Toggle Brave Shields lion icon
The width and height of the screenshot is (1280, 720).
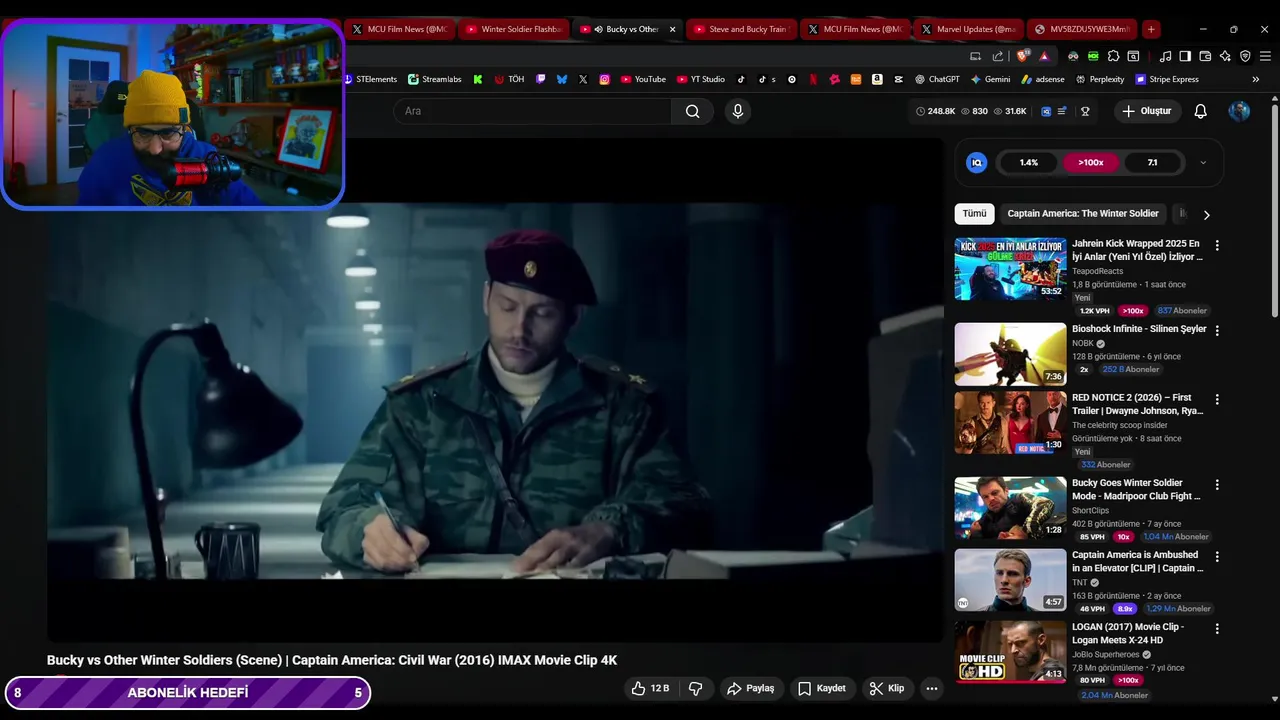pyautogui.click(x=1022, y=56)
